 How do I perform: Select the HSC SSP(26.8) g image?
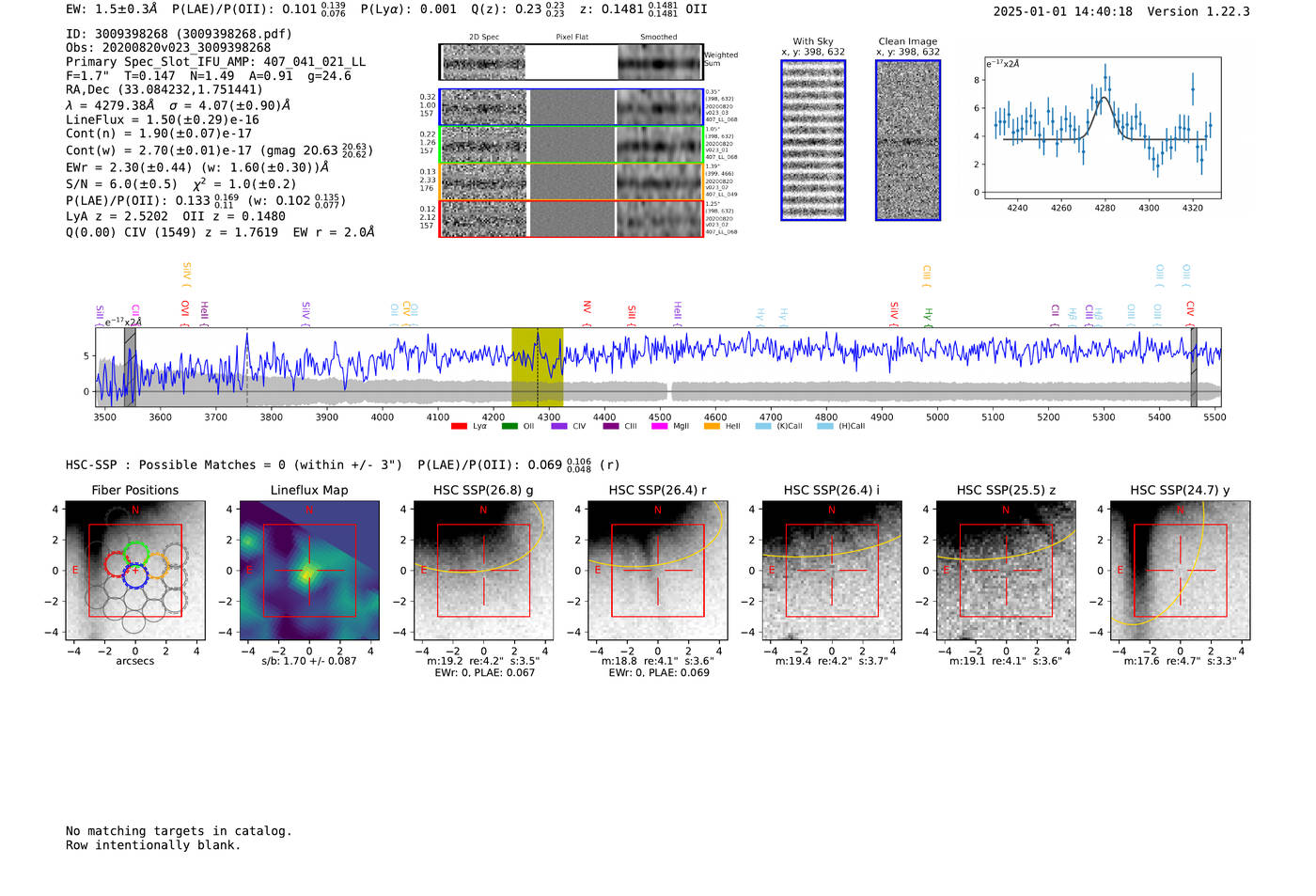click(x=483, y=571)
